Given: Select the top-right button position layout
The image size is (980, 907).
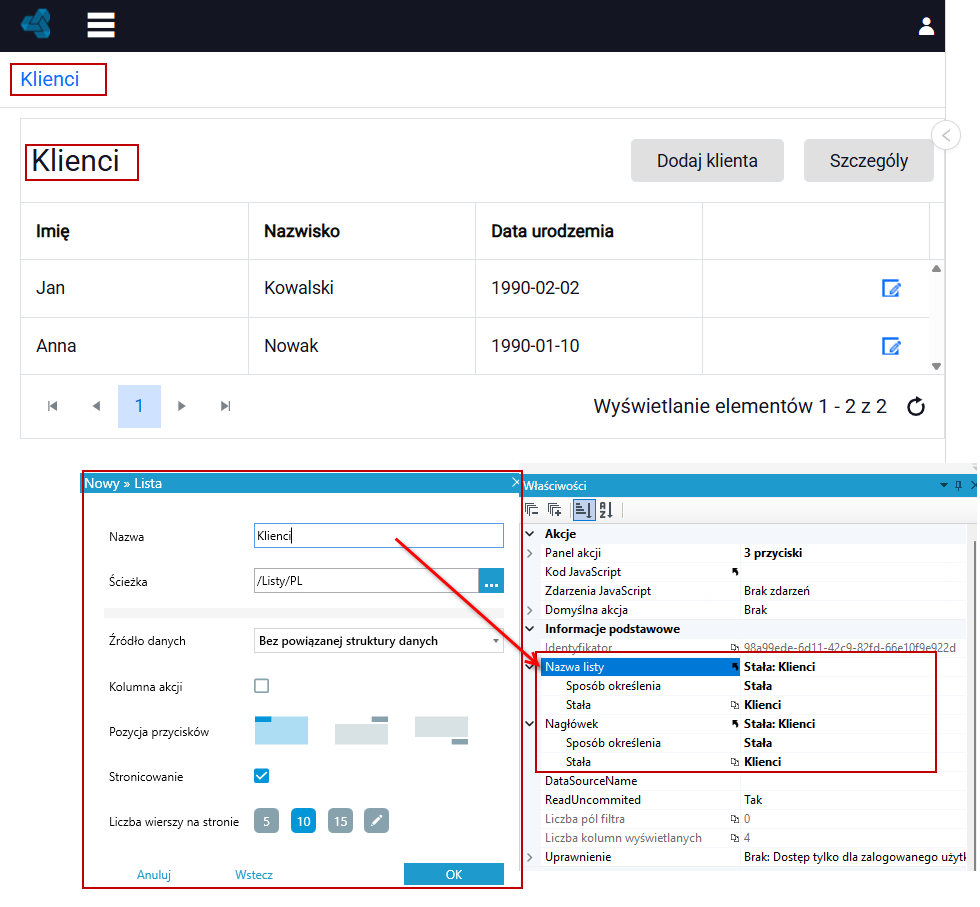Looking at the screenshot, I should 361,731.
